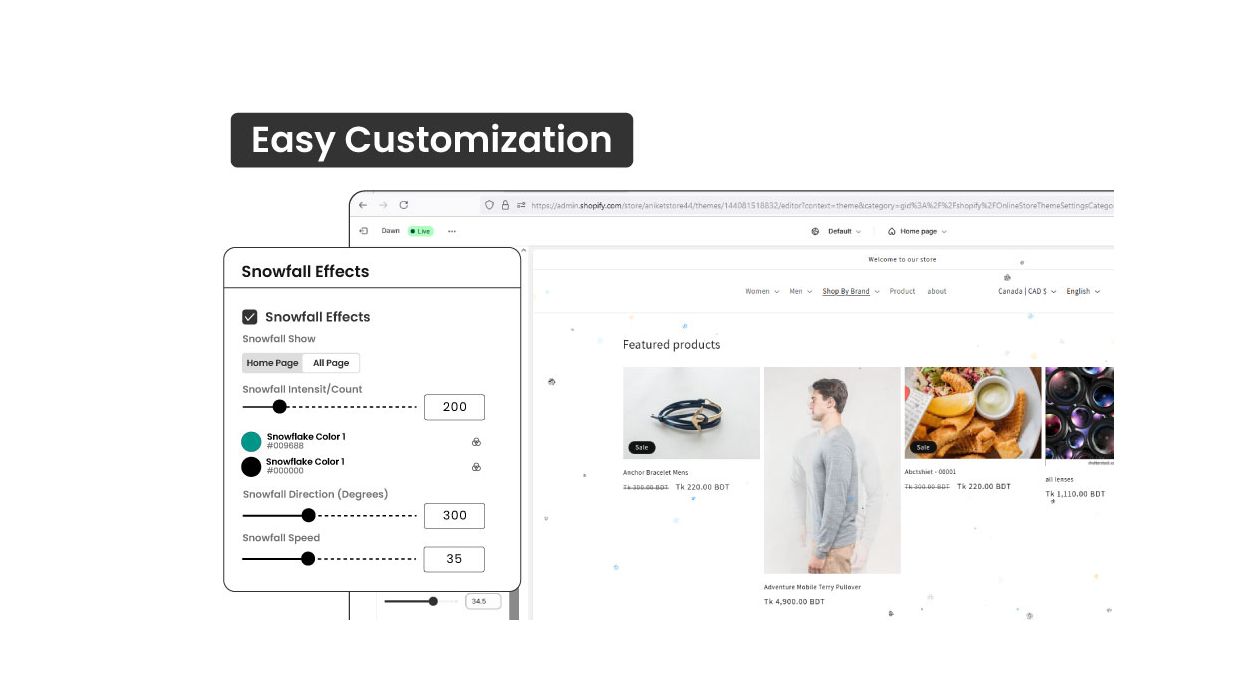Click the Welcome to our store announcement

click(x=902, y=260)
